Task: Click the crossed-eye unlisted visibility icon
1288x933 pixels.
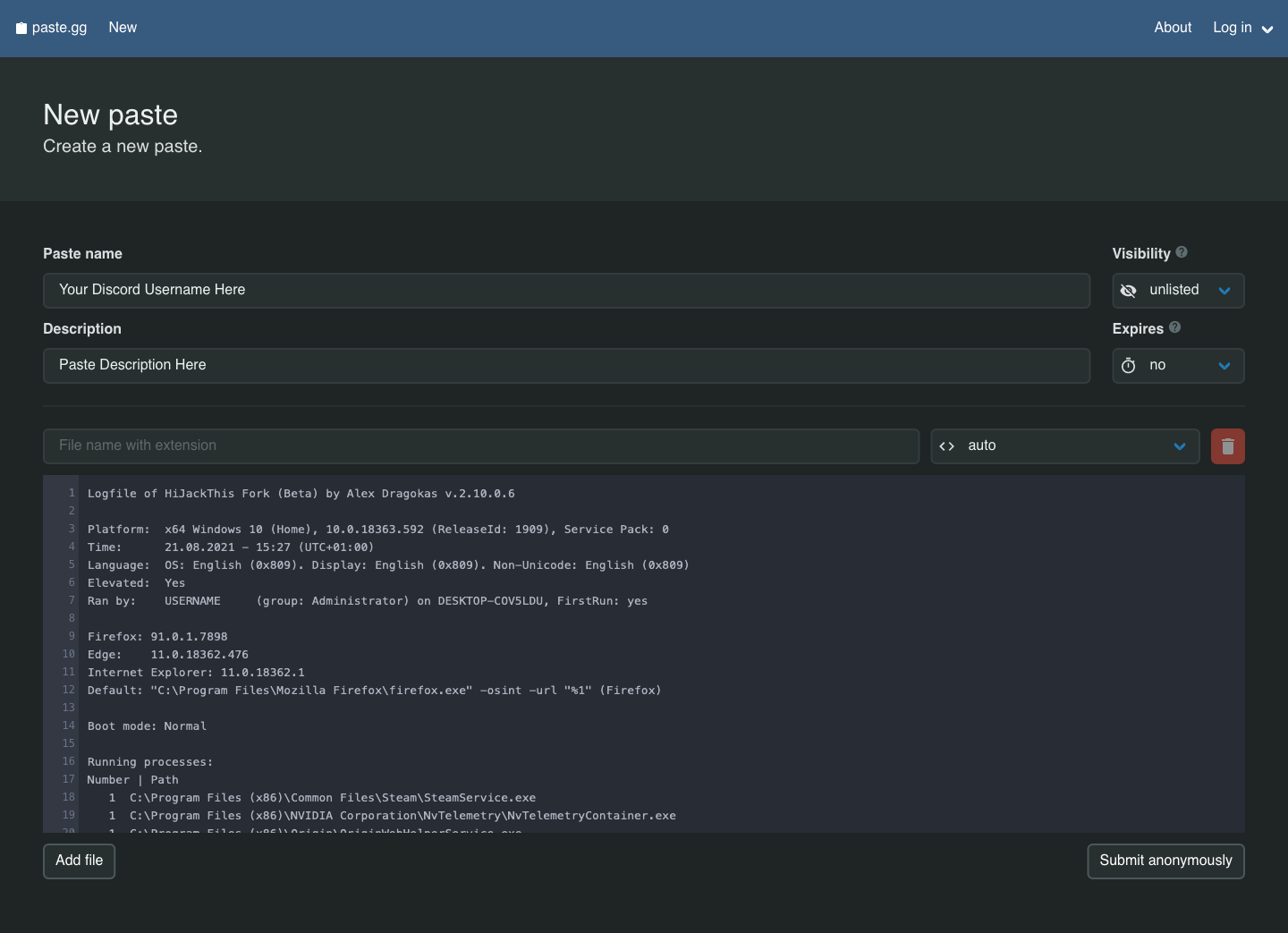Action: (1129, 291)
